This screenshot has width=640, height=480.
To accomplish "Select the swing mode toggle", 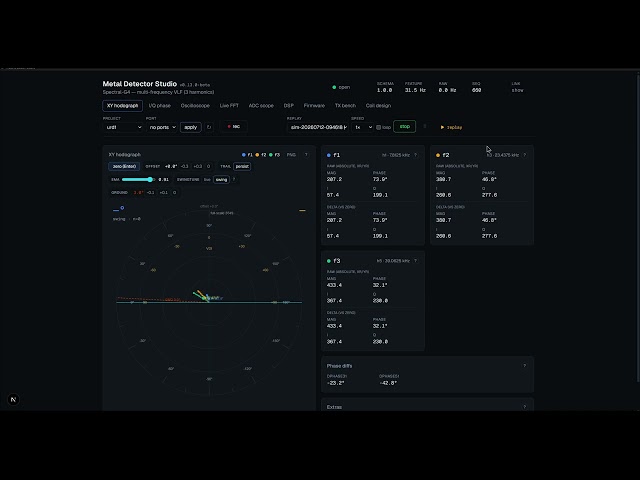I will click(221, 180).
